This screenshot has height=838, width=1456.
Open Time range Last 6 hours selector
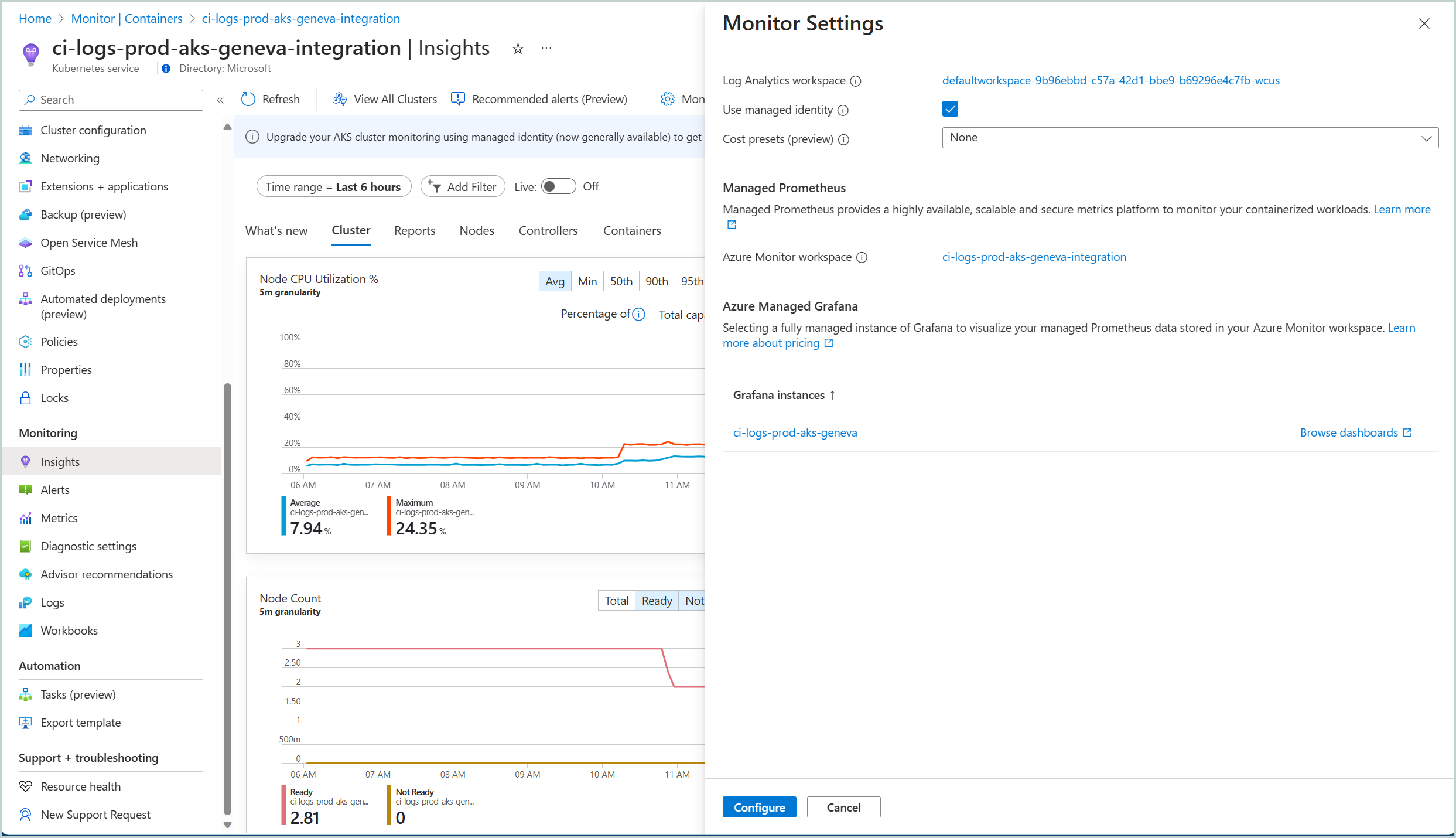[x=333, y=186]
